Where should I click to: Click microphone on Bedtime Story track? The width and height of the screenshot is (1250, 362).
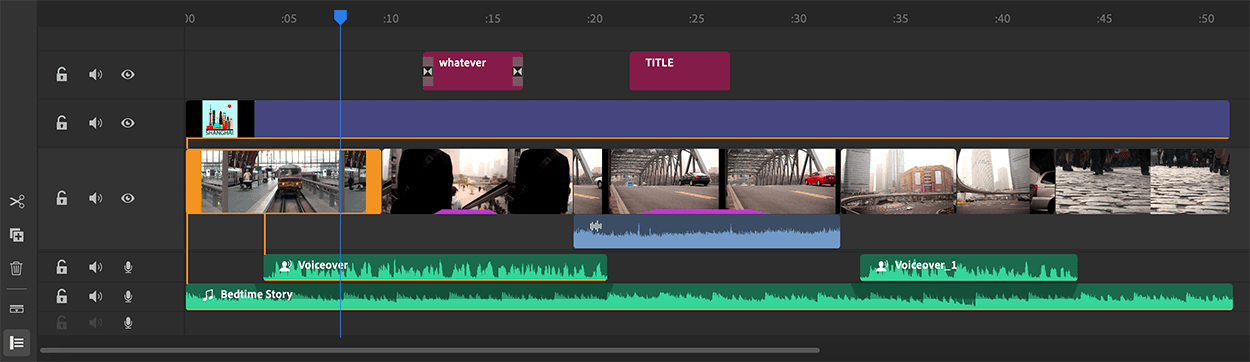pos(128,296)
